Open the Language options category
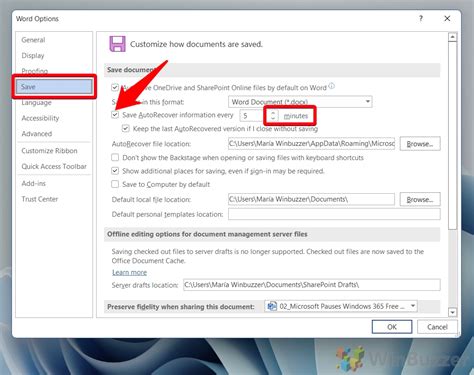The height and width of the screenshot is (375, 474). click(36, 102)
